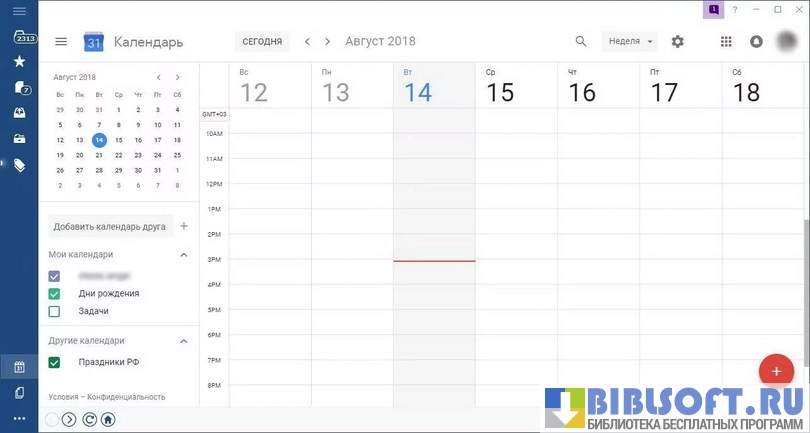
Task: Open inbox with 2313 counter
Action: pyautogui.click(x=19, y=37)
